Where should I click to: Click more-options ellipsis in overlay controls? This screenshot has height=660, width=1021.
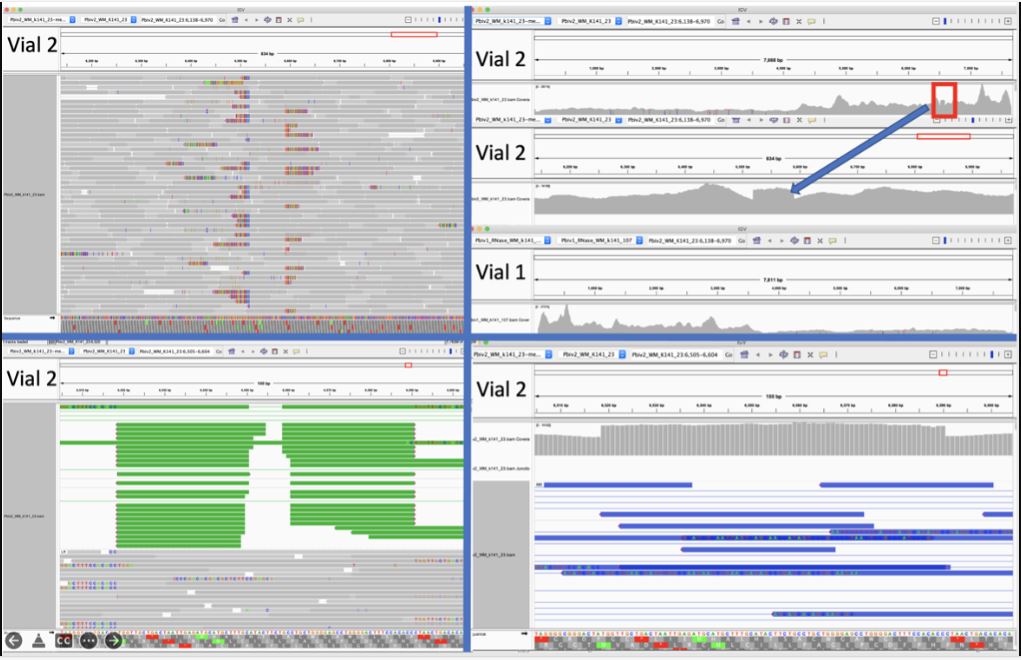[89, 640]
